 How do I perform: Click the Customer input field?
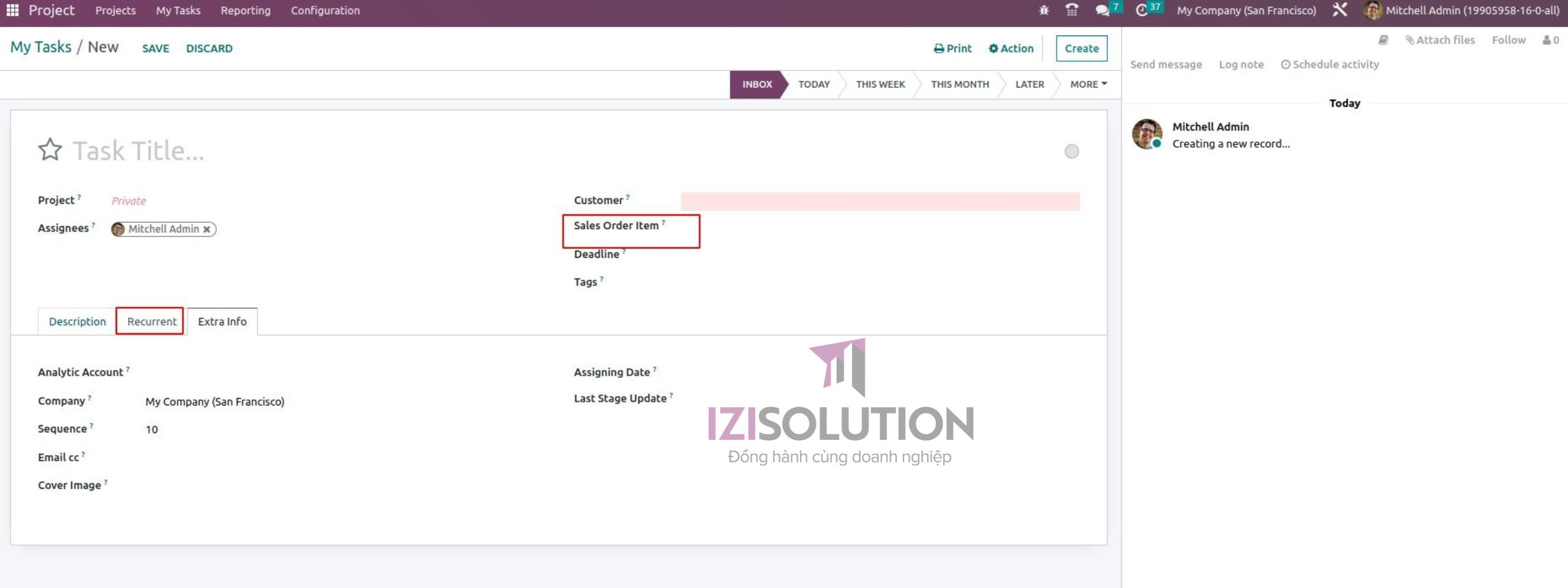coord(879,199)
